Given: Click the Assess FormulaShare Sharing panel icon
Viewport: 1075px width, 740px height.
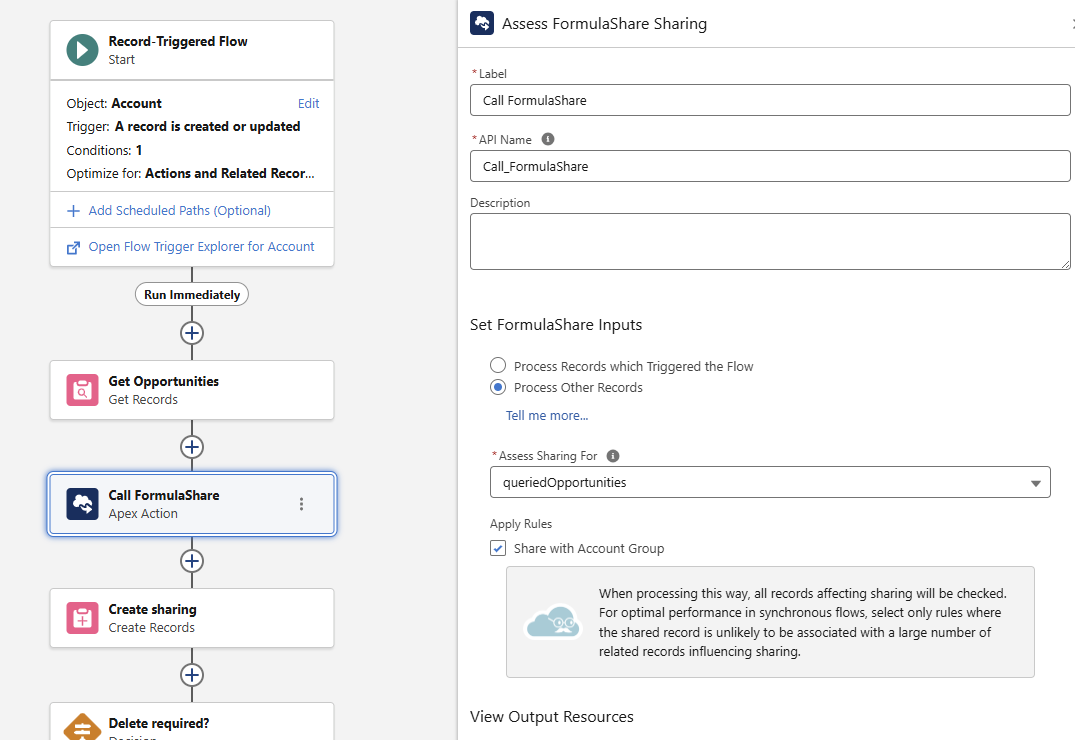Looking at the screenshot, I should [x=481, y=22].
